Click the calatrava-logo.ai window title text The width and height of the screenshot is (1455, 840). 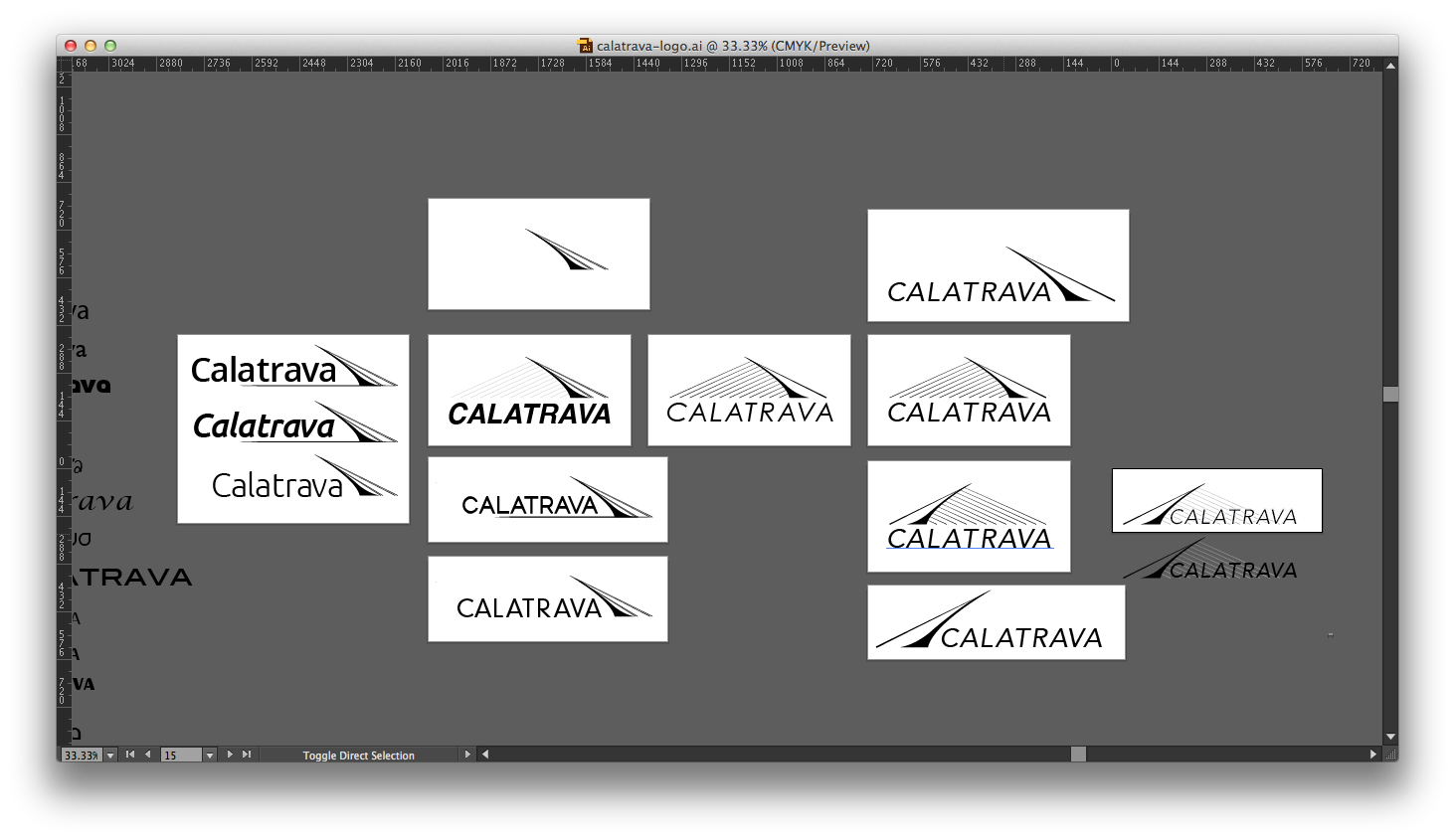733,46
